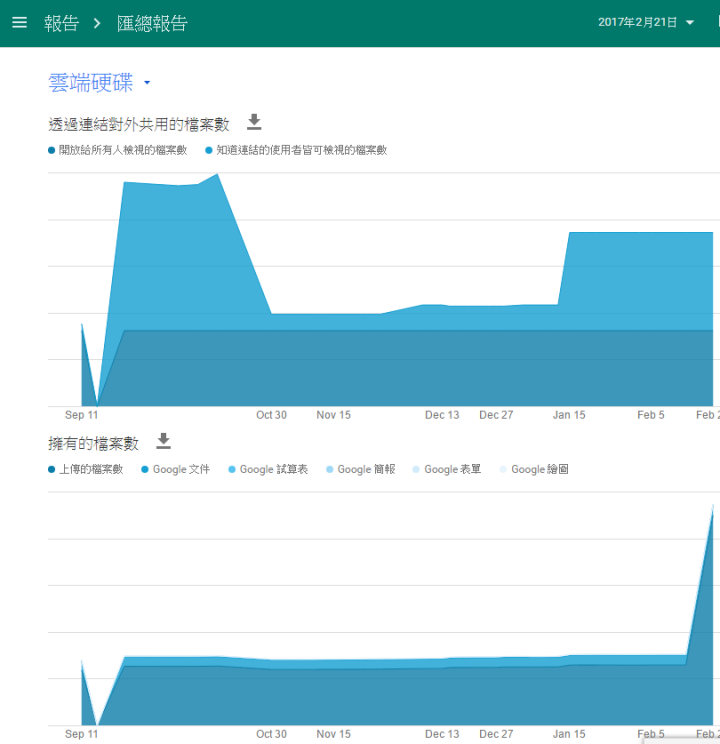Toggle Google 簡報 legend series
Viewport: 720px width, 744px height.
(x=361, y=469)
